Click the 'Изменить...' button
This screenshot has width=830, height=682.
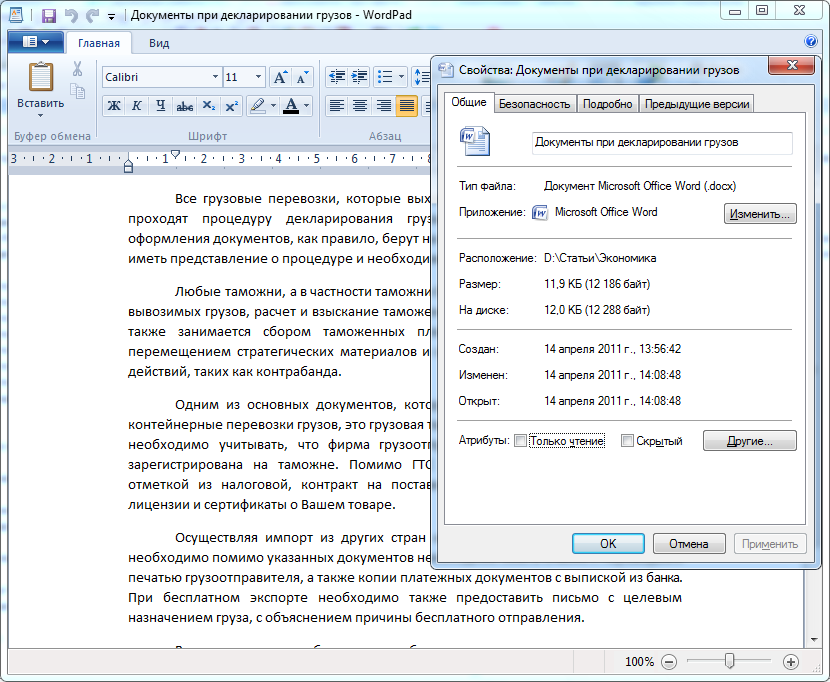point(760,213)
